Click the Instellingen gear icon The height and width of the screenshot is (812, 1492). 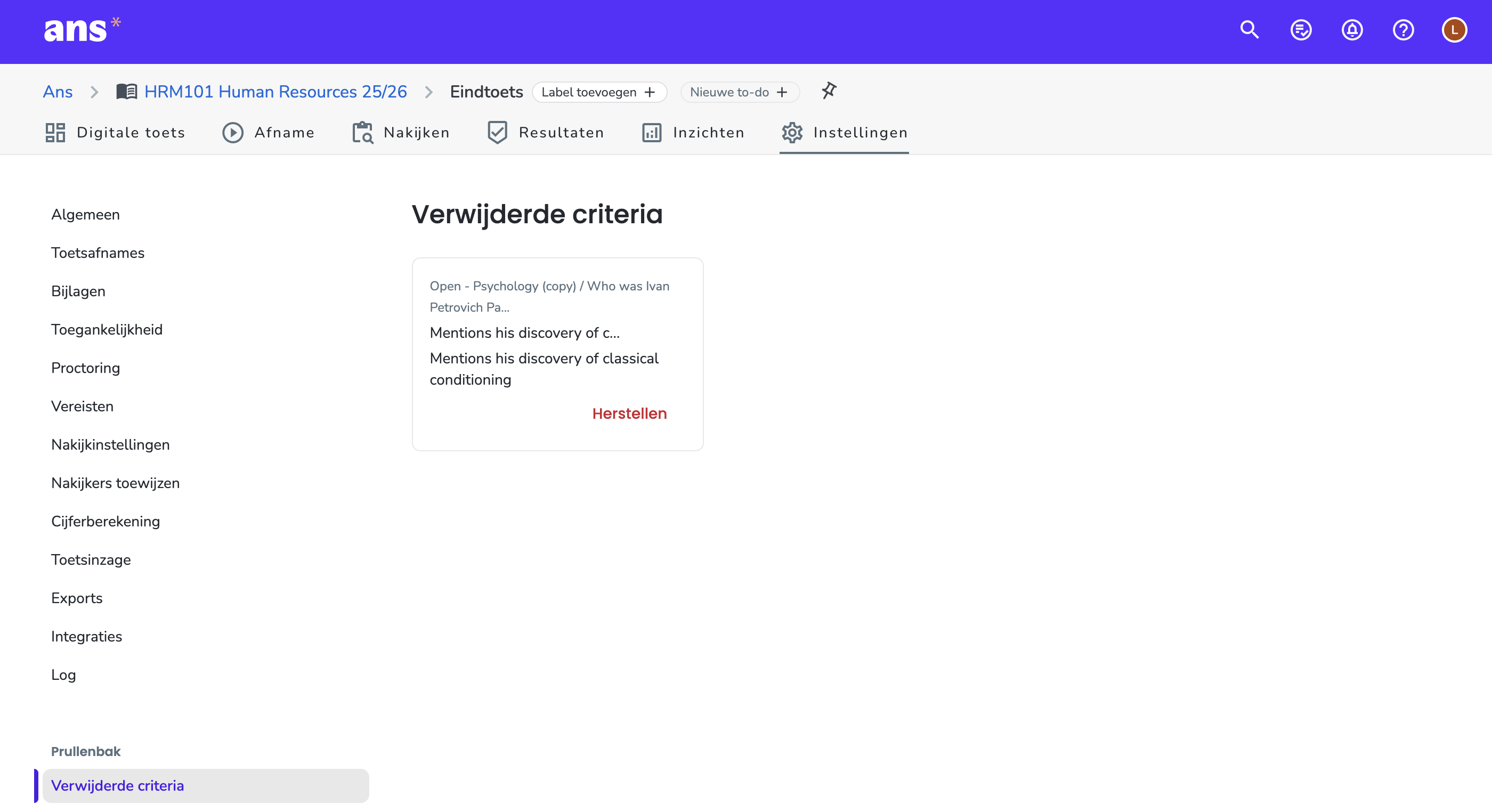click(792, 133)
